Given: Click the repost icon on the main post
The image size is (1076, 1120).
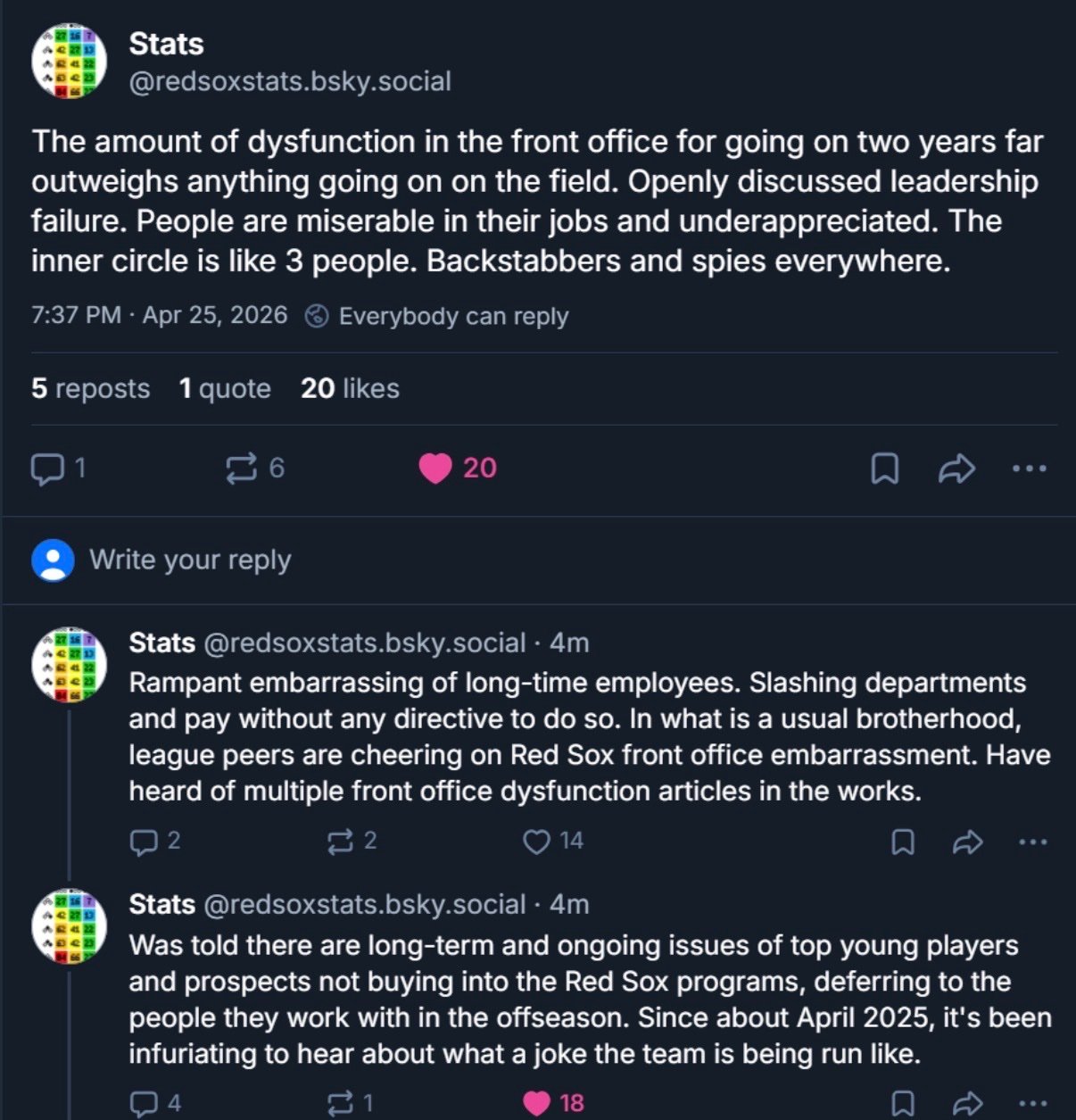Looking at the screenshot, I should pyautogui.click(x=242, y=469).
